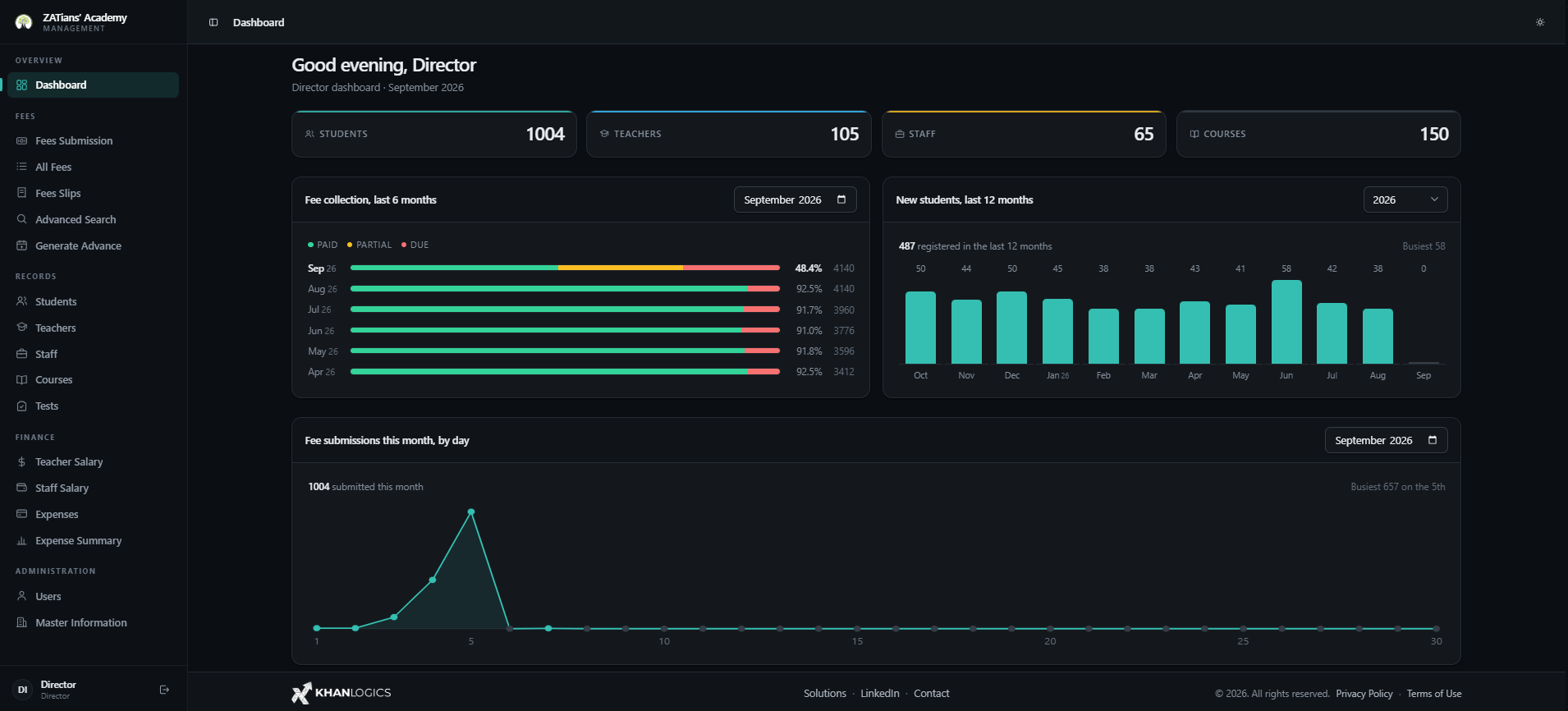The width and height of the screenshot is (1568, 711).
Task: Click the Advanced Search magnifier icon
Action: pos(22,219)
